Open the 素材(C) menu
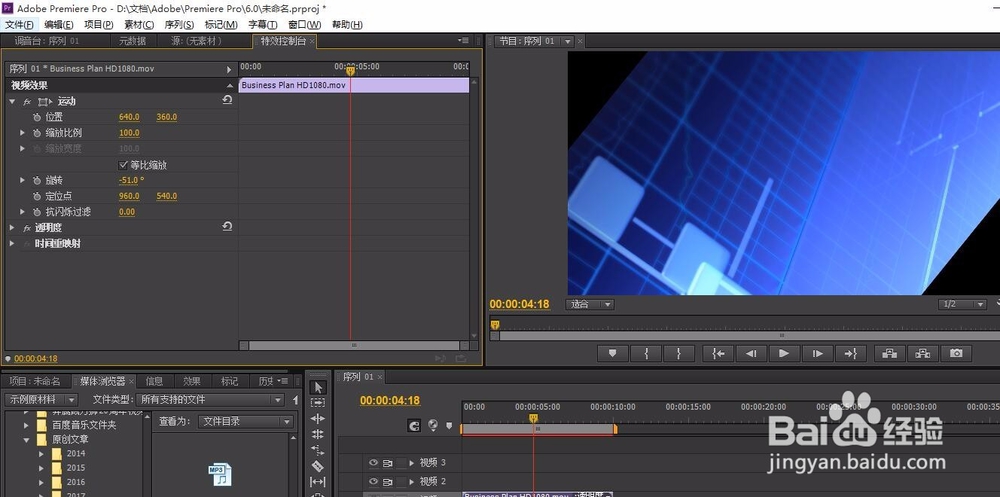This screenshot has width=1000, height=497. (139, 25)
